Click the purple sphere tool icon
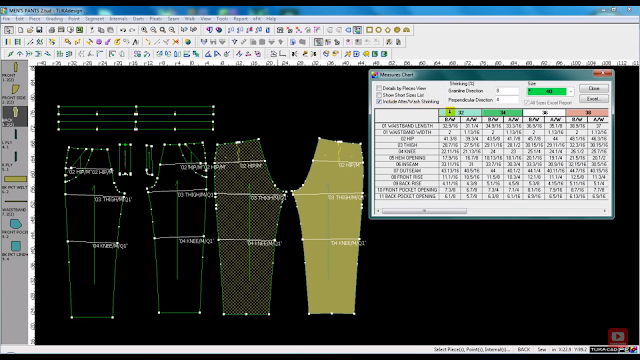Viewport: 640px width, 360px height. click(99, 42)
